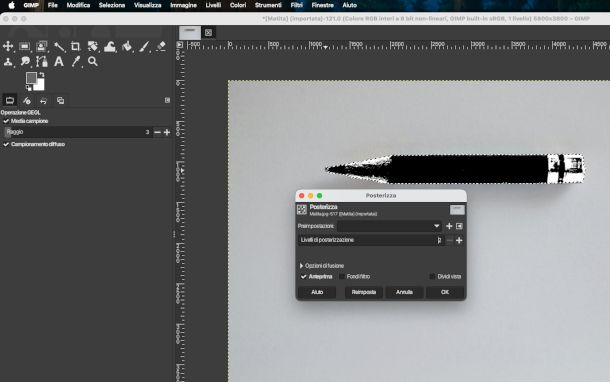This screenshot has height=382, width=610.
Task: Select the Color Picker eyedropper tool
Action: click(76, 61)
